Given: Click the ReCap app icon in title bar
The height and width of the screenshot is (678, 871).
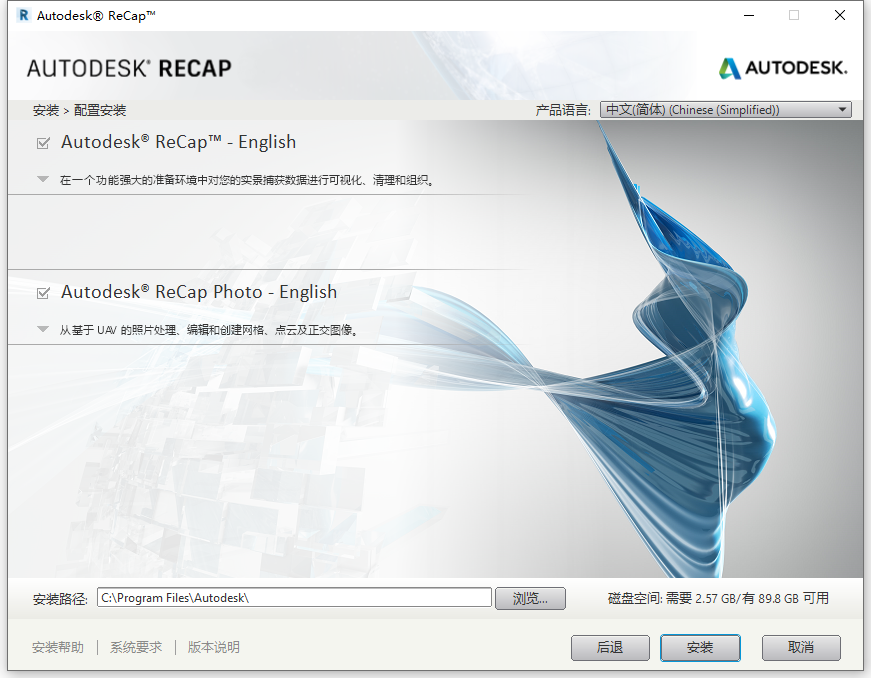Looking at the screenshot, I should click(23, 15).
